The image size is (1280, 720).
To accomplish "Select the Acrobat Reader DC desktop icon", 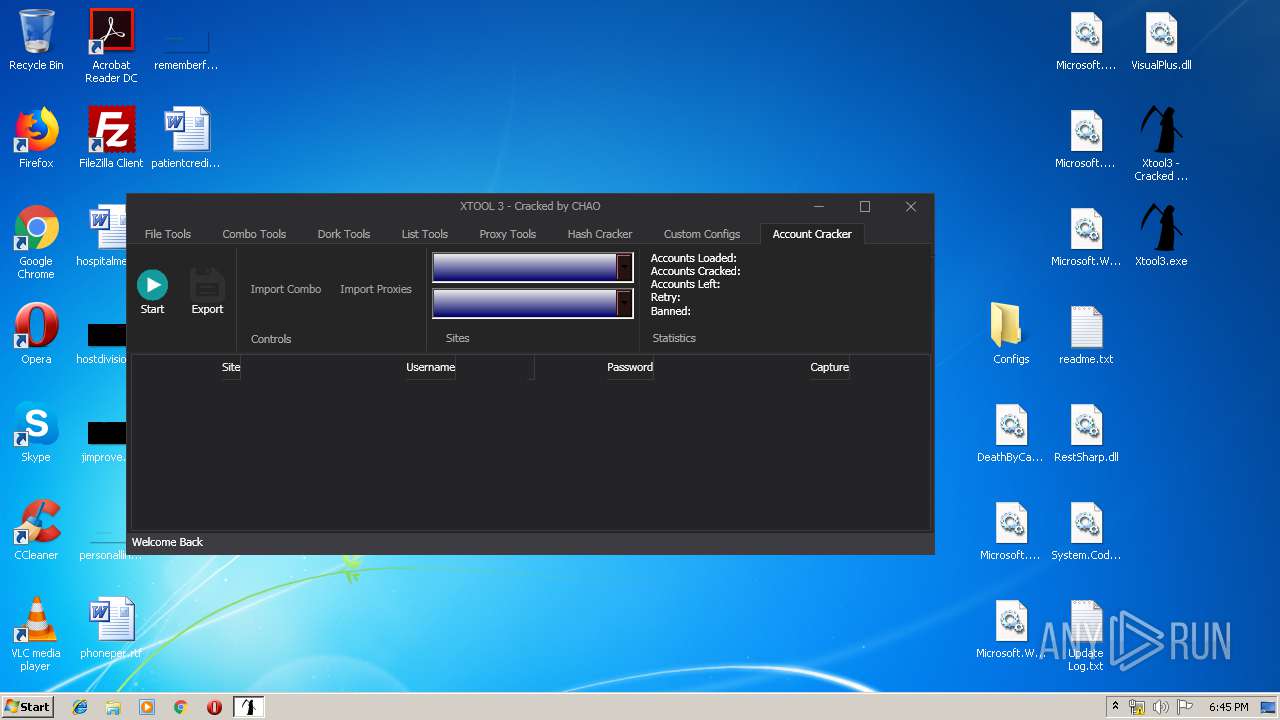I will point(111,46).
